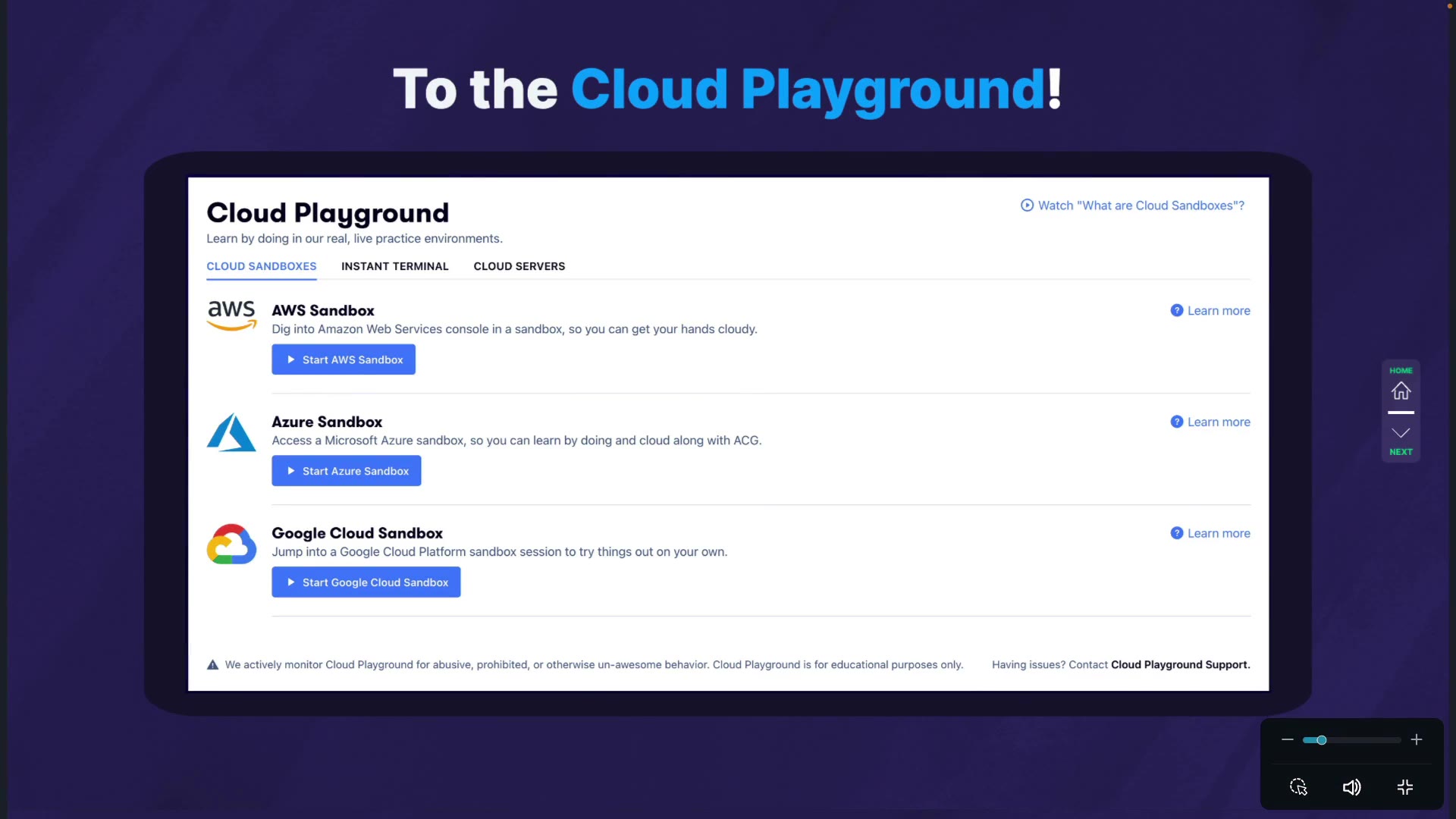This screenshot has width=1456, height=819.
Task: Contact Cloud Playground Support link
Action: point(1180,665)
